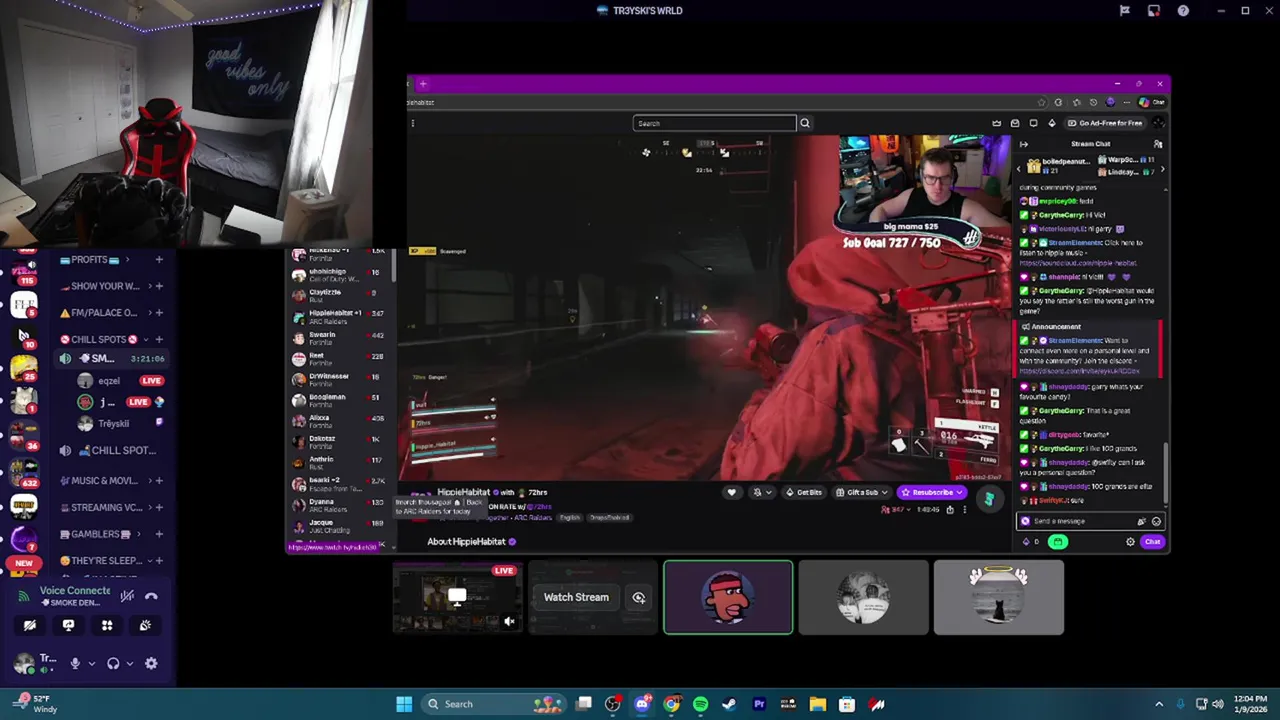Click the Watch Stream button
The image size is (1280, 720).
tap(576, 597)
